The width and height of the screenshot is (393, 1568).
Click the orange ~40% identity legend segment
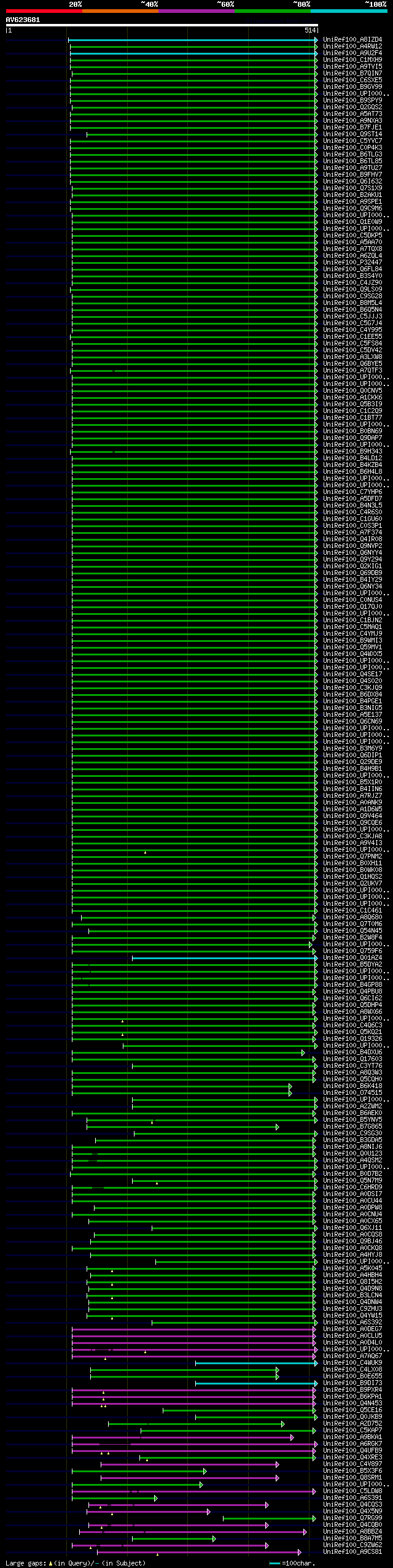[x=120, y=11]
